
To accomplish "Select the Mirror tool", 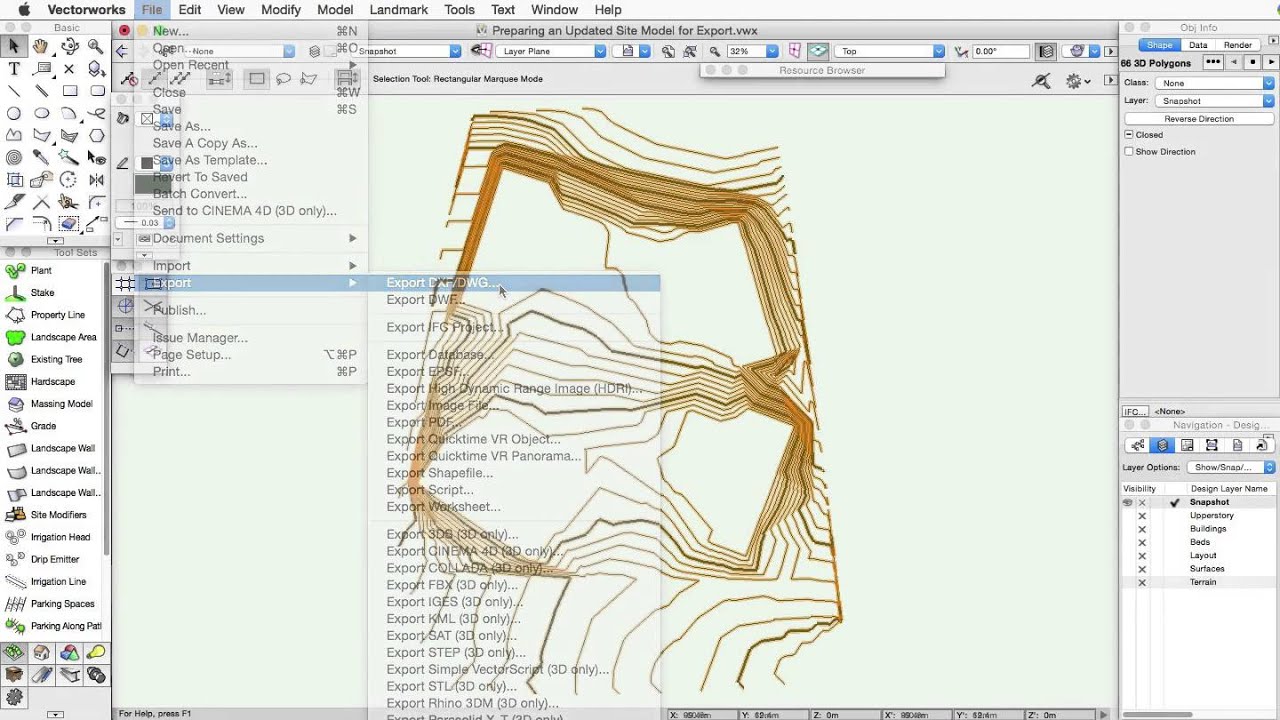I will (x=96, y=180).
